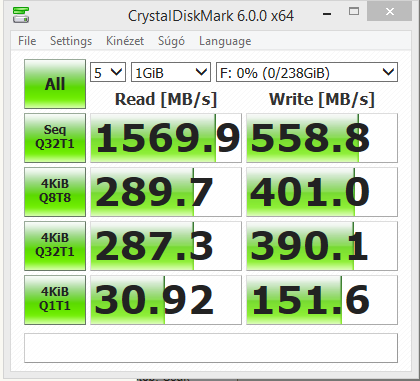Open the Settings menu

(x=71, y=41)
